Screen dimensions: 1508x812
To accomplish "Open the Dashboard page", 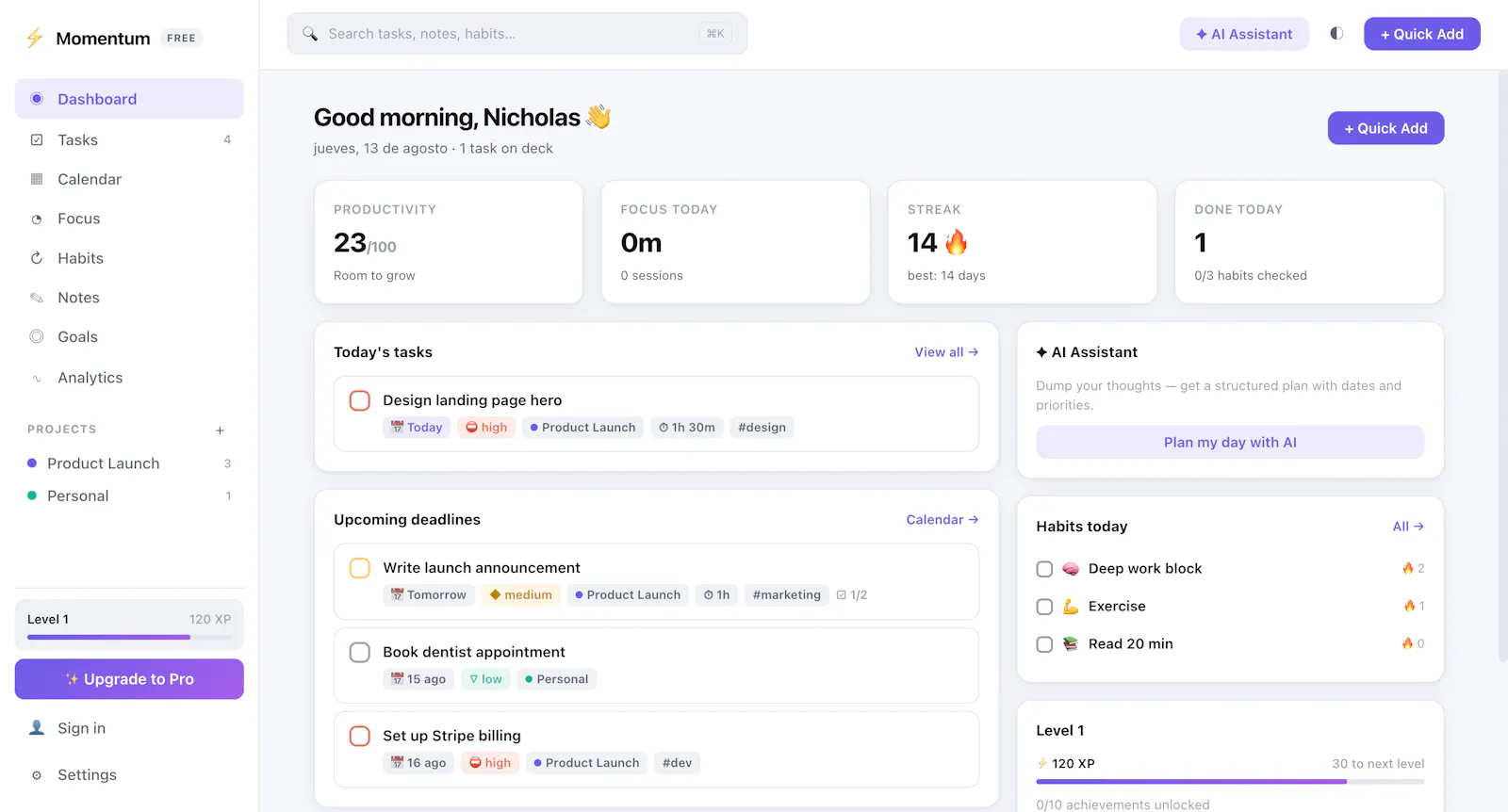I will point(129,99).
